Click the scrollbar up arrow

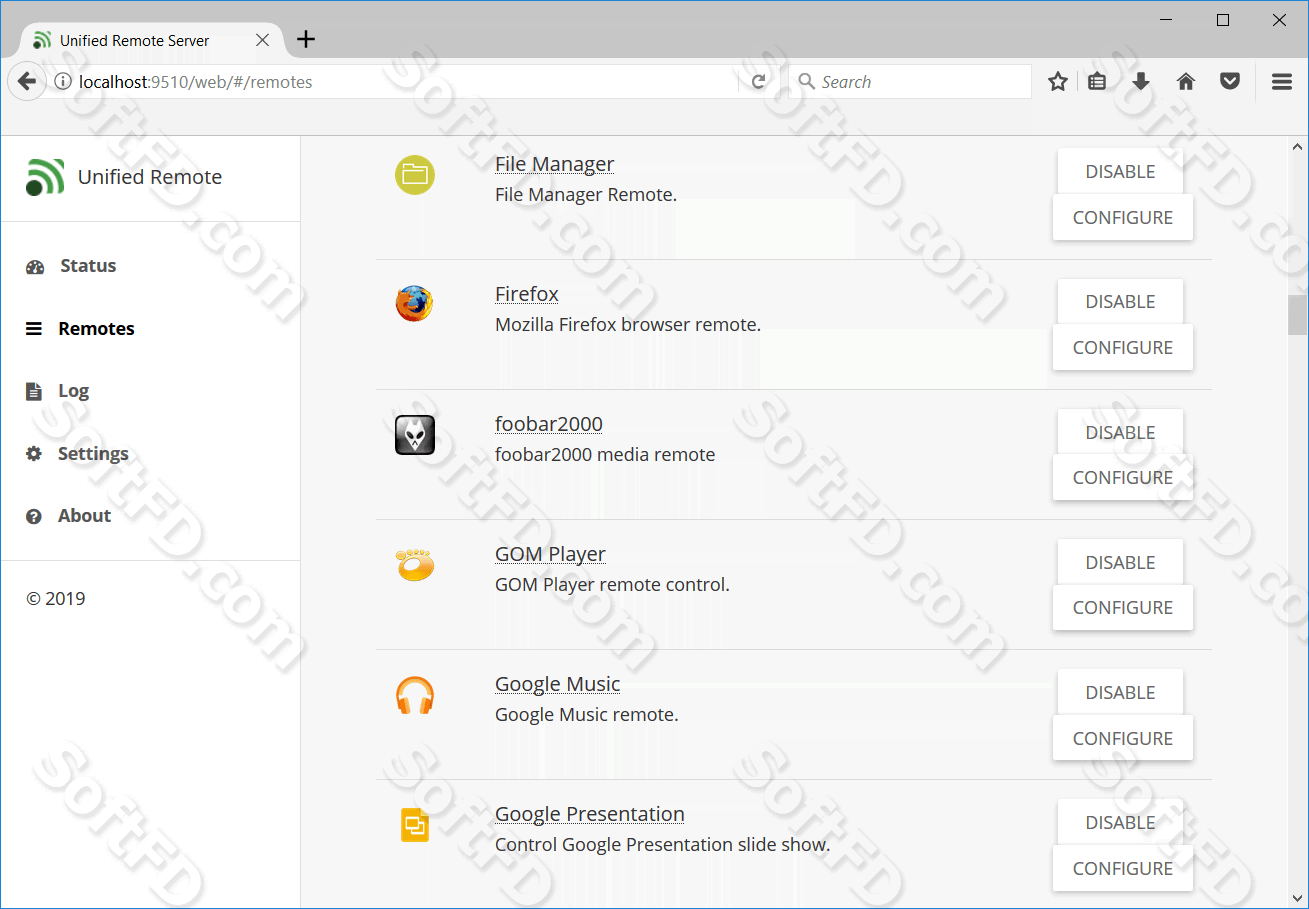pos(1298,147)
